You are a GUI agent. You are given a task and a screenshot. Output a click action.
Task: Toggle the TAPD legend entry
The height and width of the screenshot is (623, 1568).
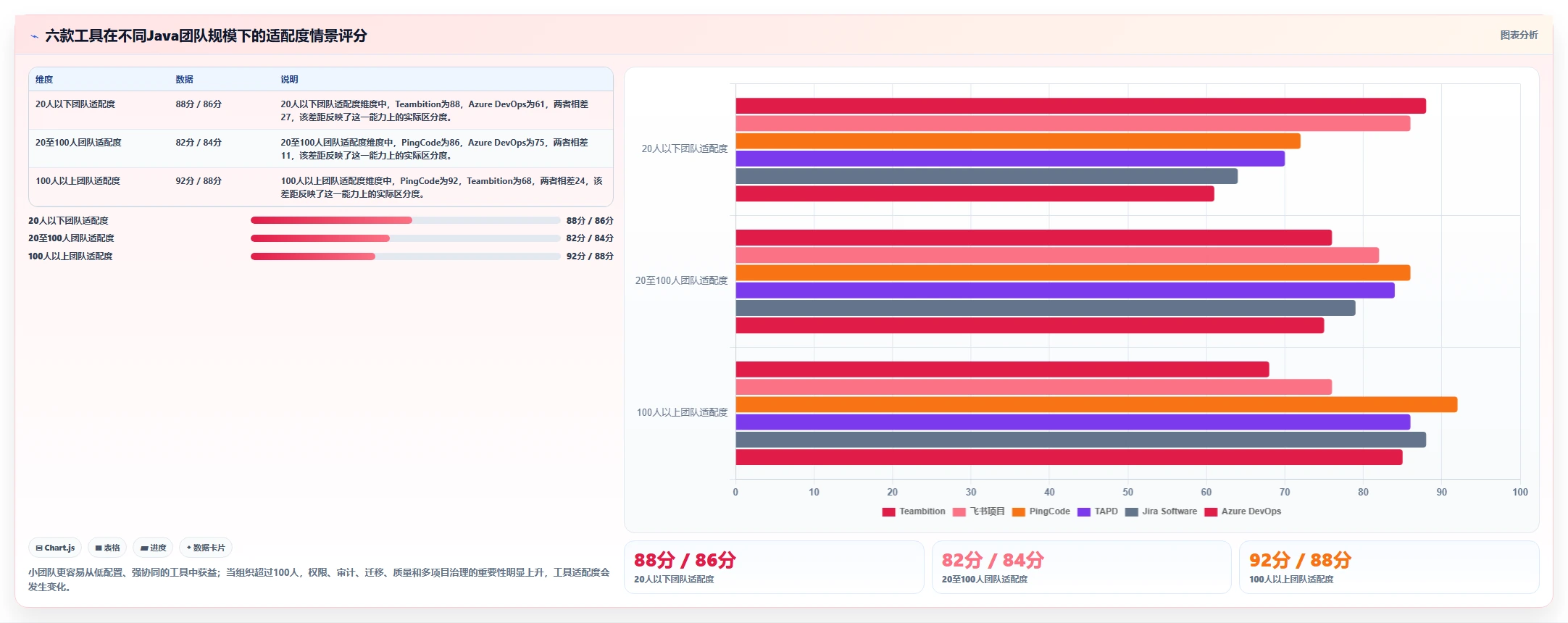click(1097, 511)
